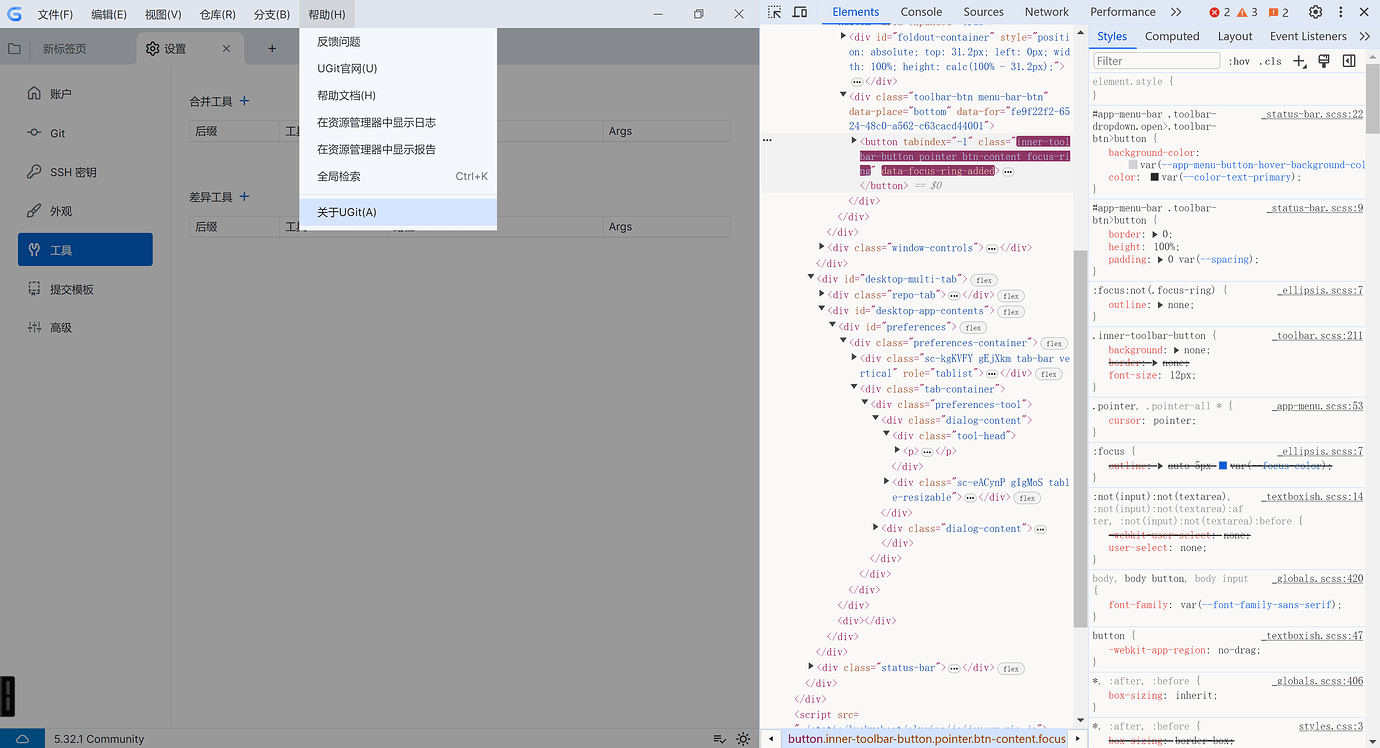The width and height of the screenshot is (1380, 748).
Task: Toggle the .cls element classes panel
Action: (1271, 61)
